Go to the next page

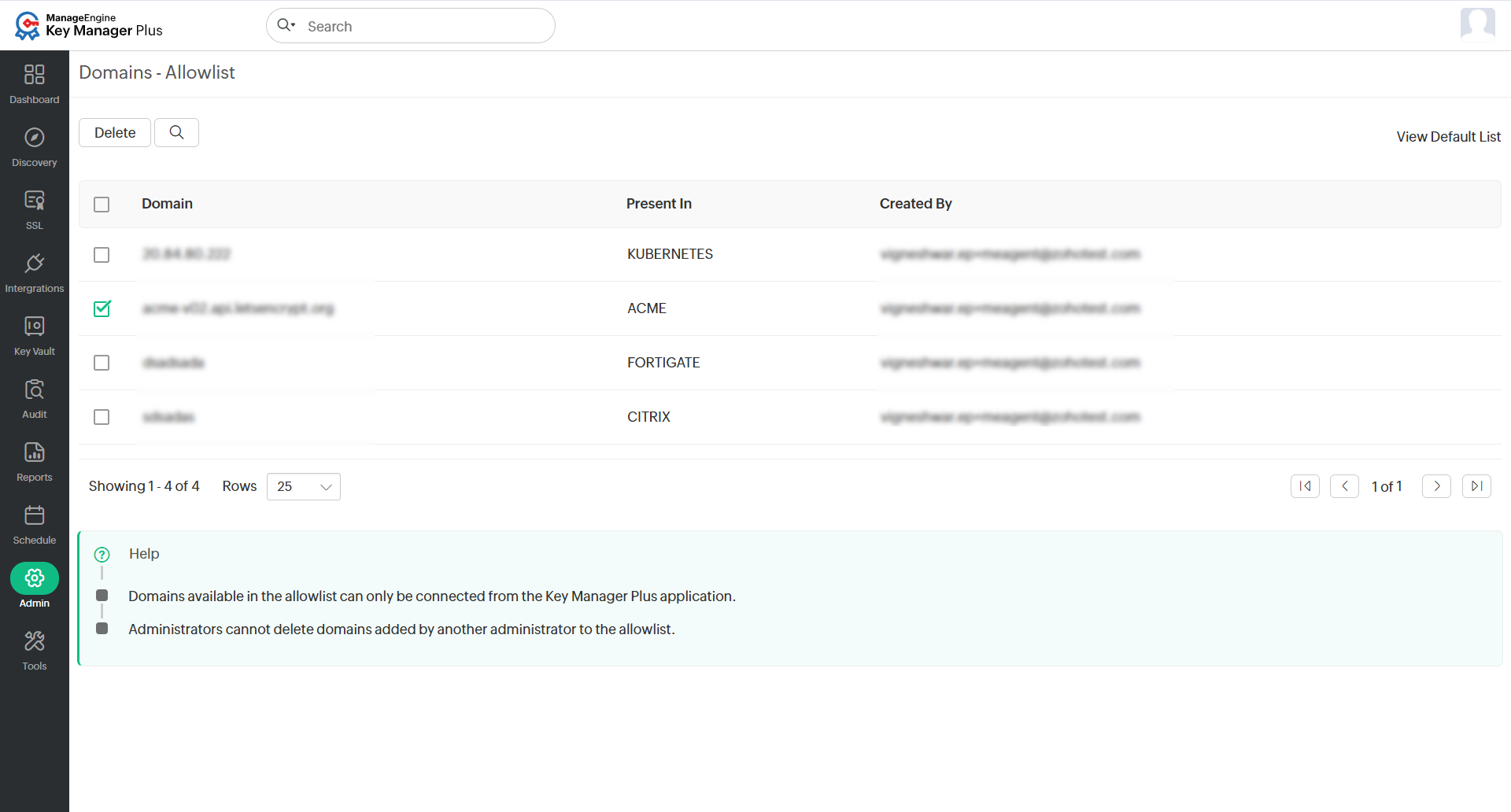tap(1436, 486)
